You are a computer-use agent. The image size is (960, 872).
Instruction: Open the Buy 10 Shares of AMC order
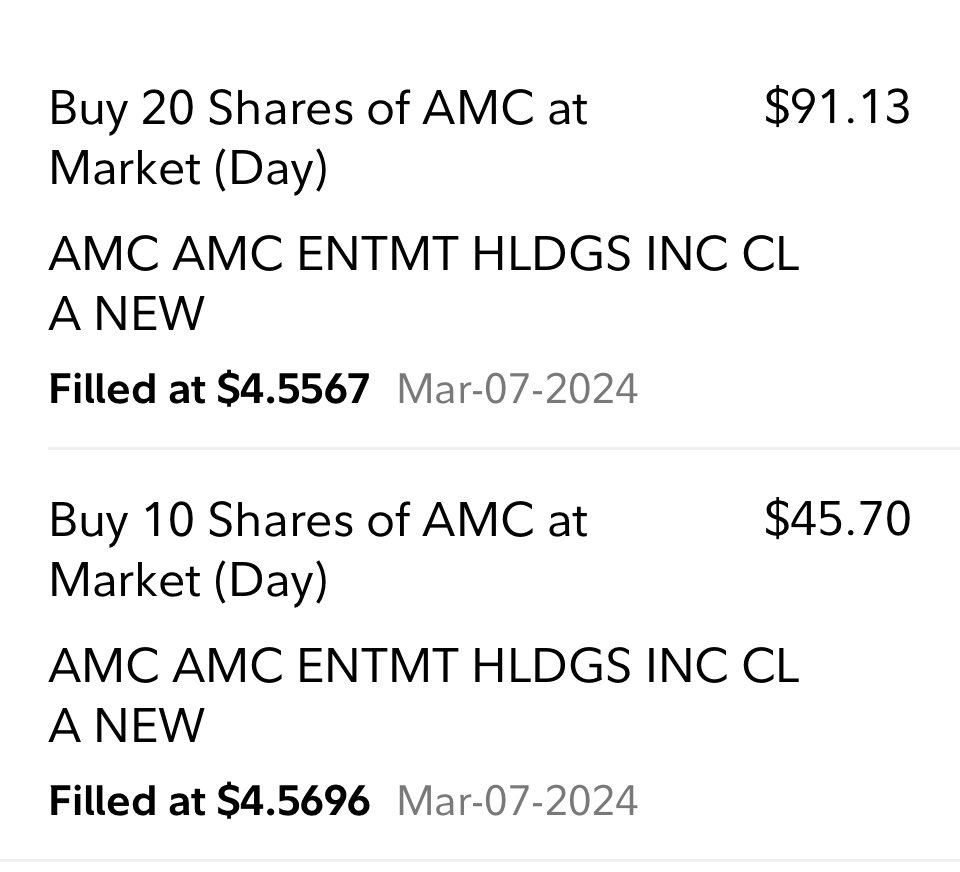(x=480, y=654)
